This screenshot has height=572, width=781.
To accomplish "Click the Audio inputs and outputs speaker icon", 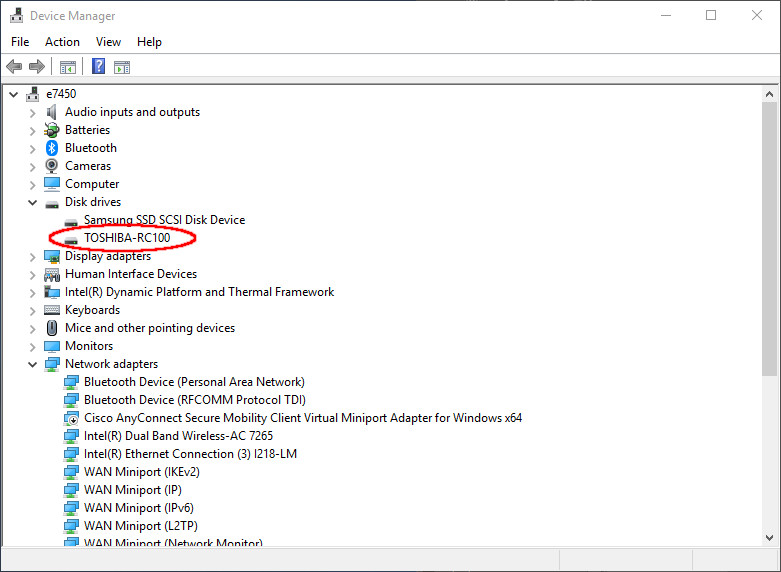I will coord(51,112).
